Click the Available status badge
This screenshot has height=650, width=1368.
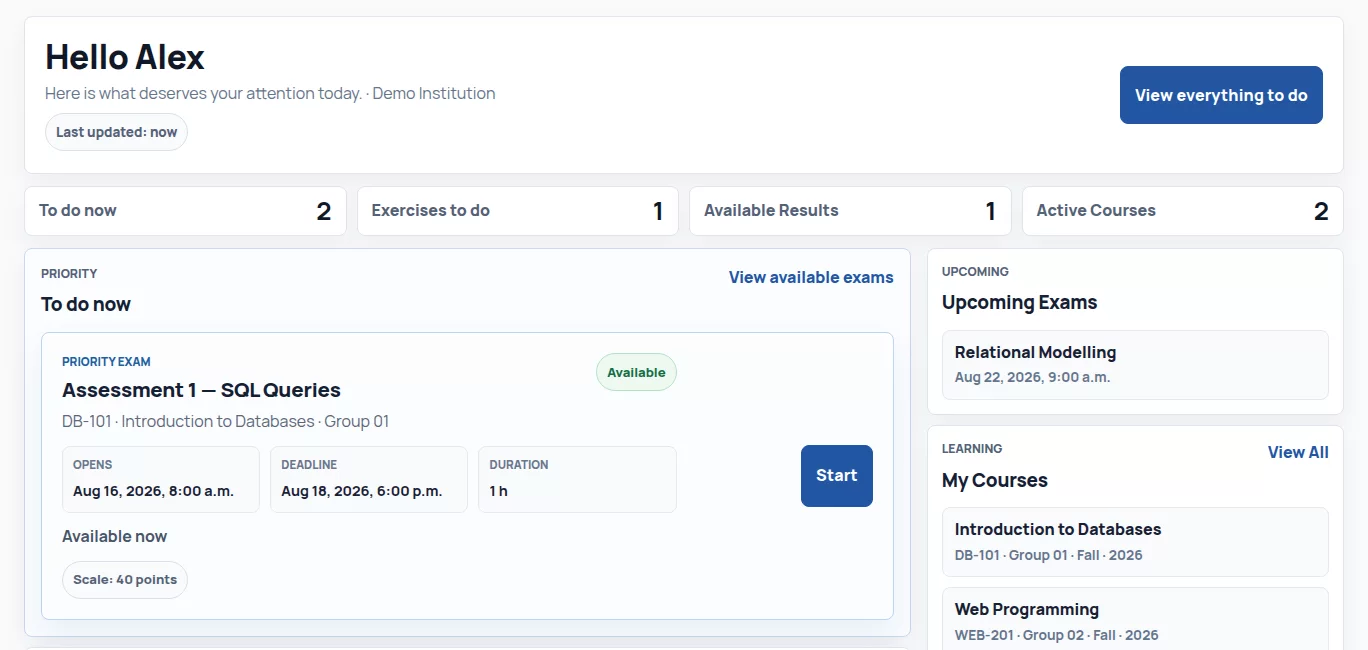click(636, 372)
